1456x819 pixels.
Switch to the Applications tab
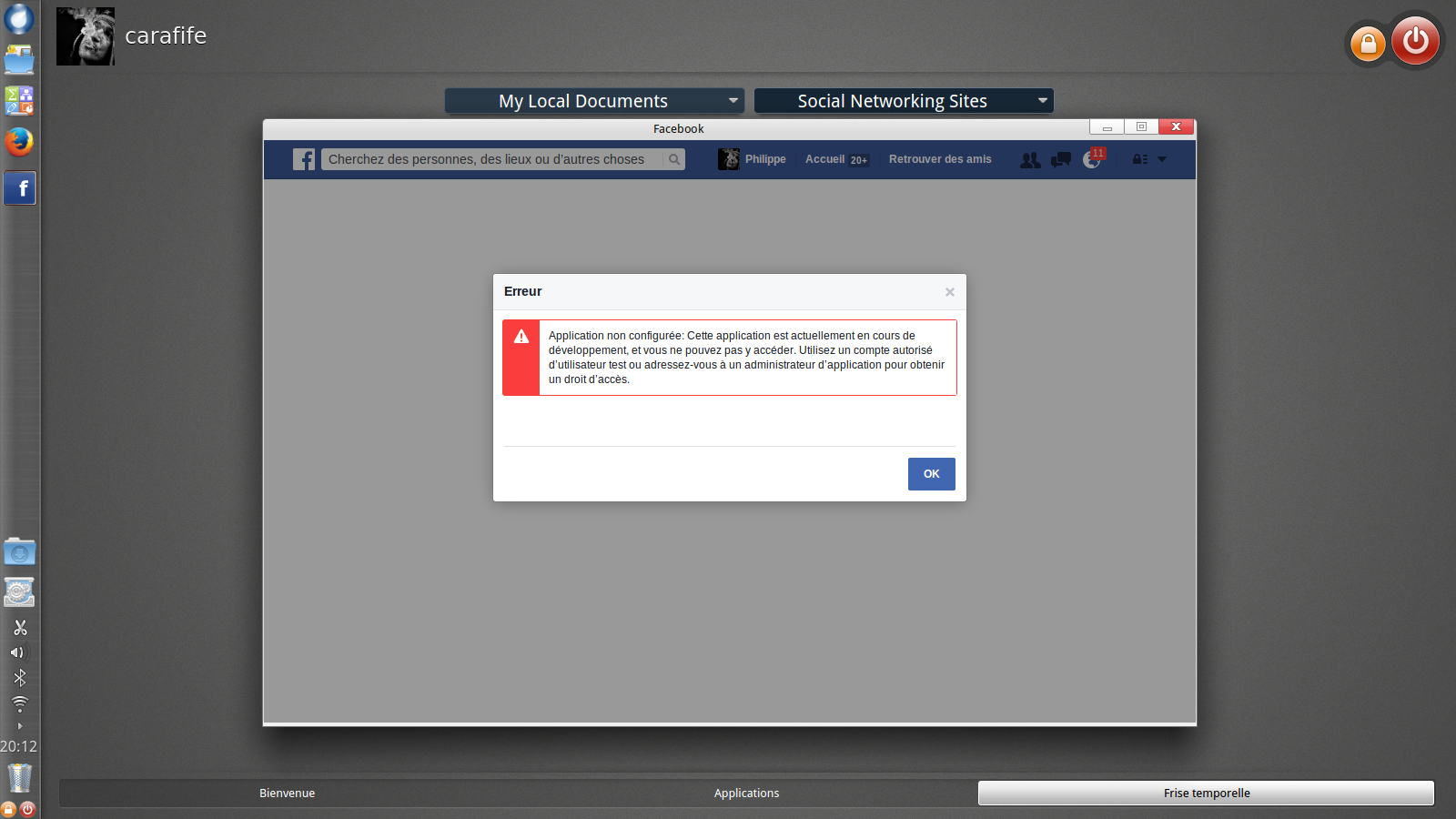pyautogui.click(x=747, y=794)
